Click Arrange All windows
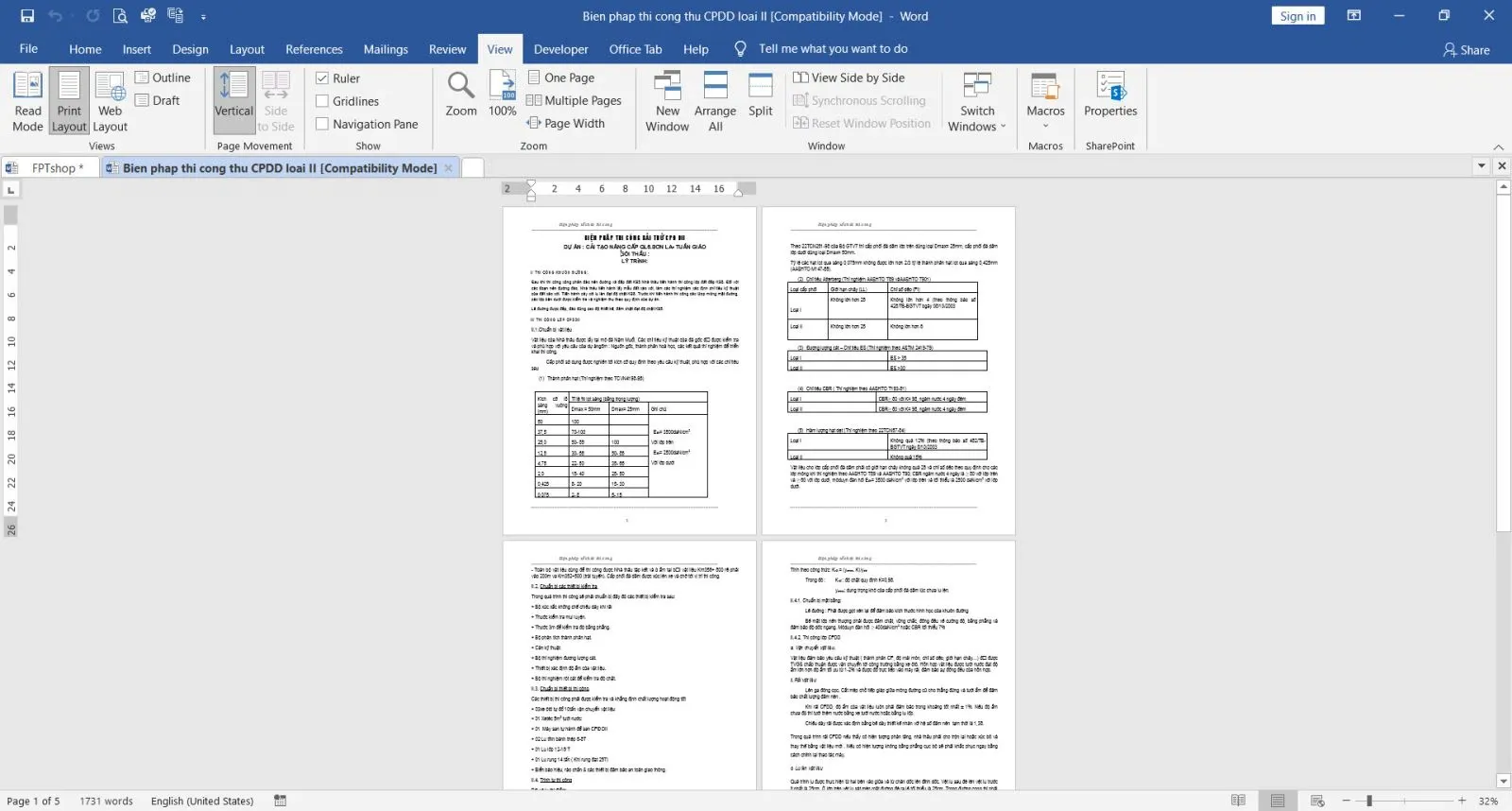The image size is (1512, 811). pos(715,101)
